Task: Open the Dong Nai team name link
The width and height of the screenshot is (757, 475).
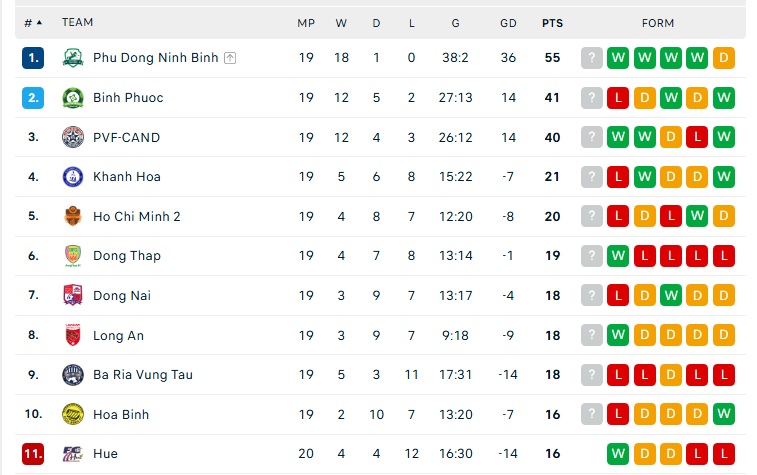Action: click(122, 295)
